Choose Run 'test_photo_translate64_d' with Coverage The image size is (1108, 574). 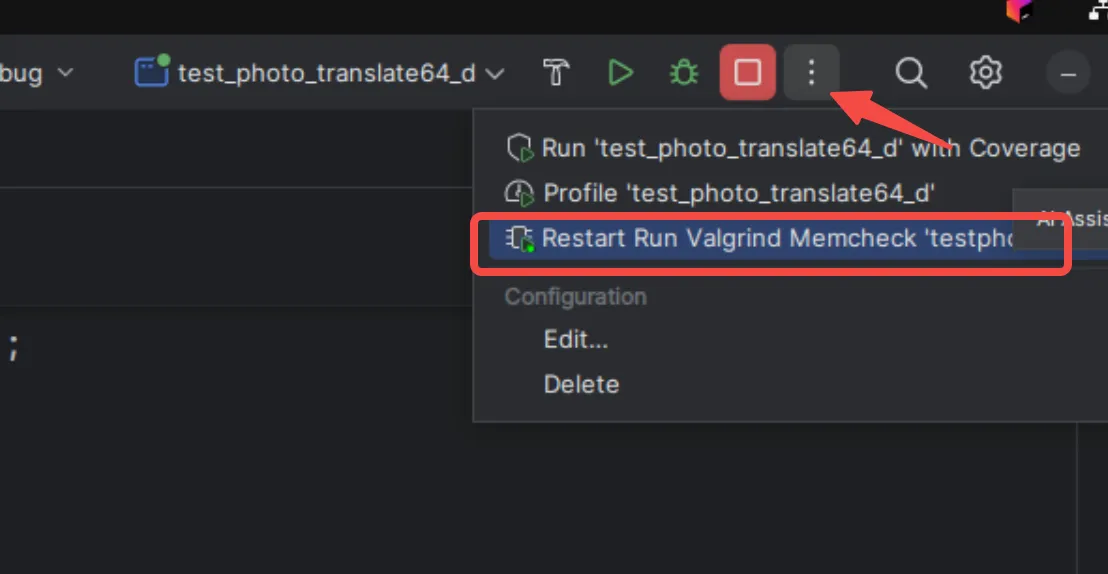[794, 148]
